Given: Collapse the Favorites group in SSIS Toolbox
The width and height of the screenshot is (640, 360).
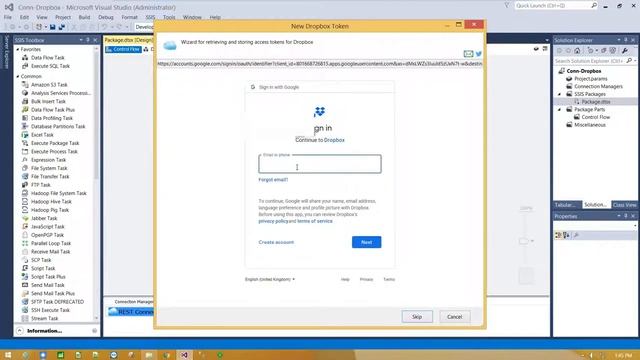Looking at the screenshot, I should (x=18, y=49).
